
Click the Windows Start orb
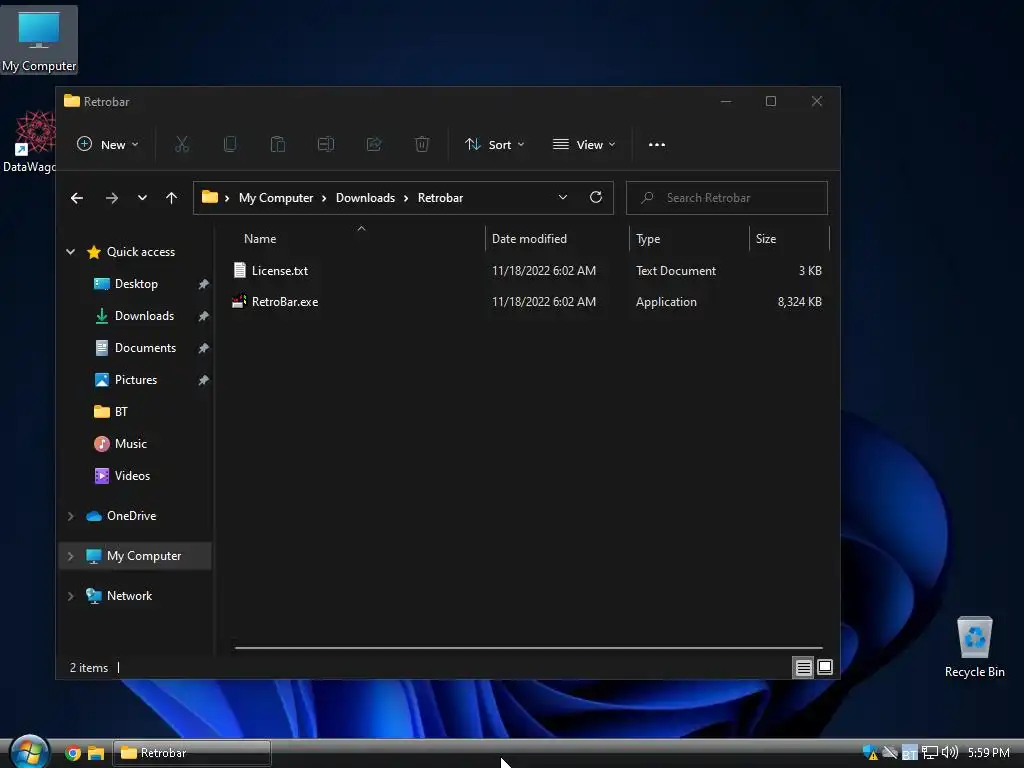pyautogui.click(x=29, y=752)
